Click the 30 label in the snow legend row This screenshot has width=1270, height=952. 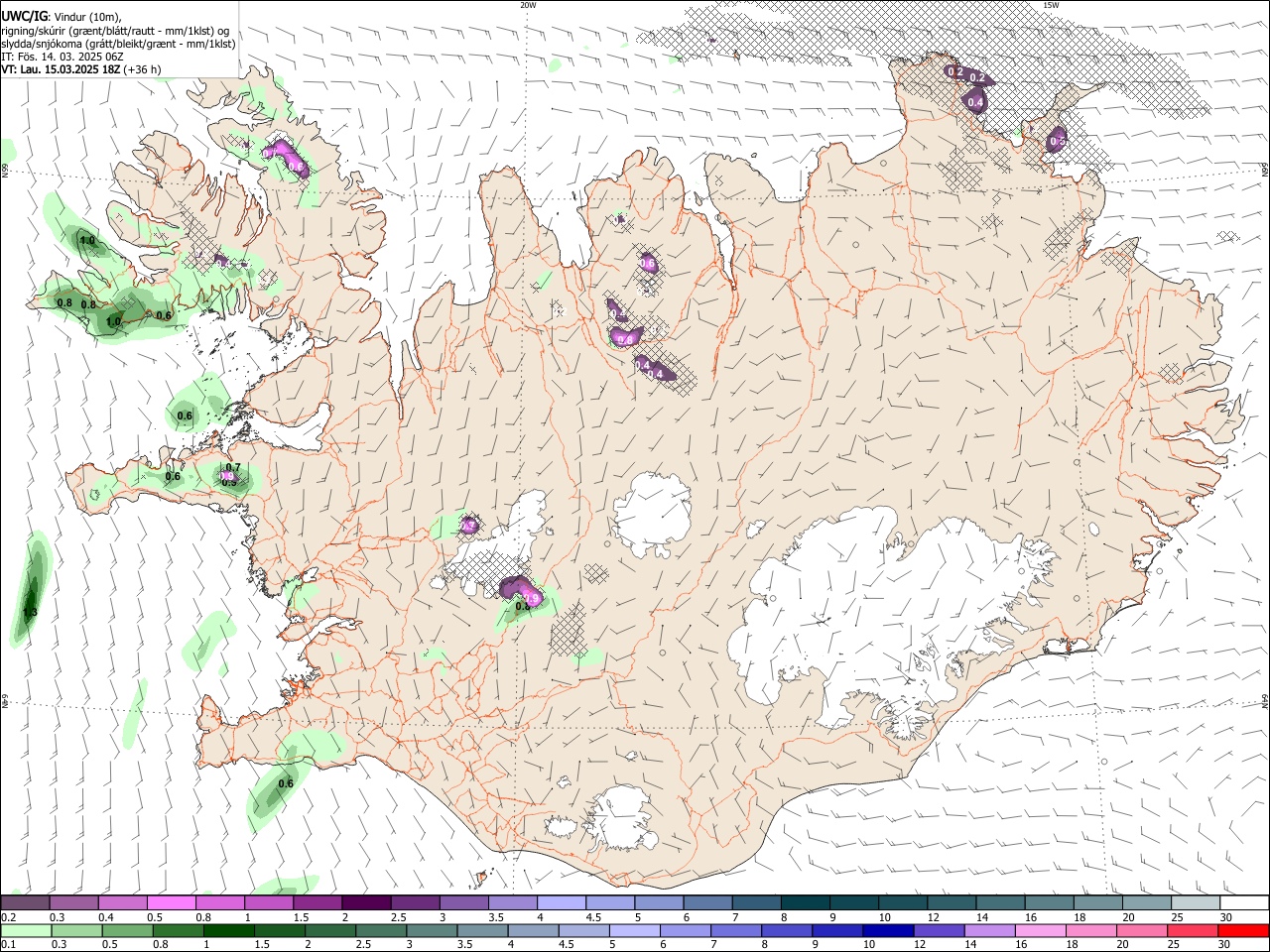pyautogui.click(x=1226, y=917)
